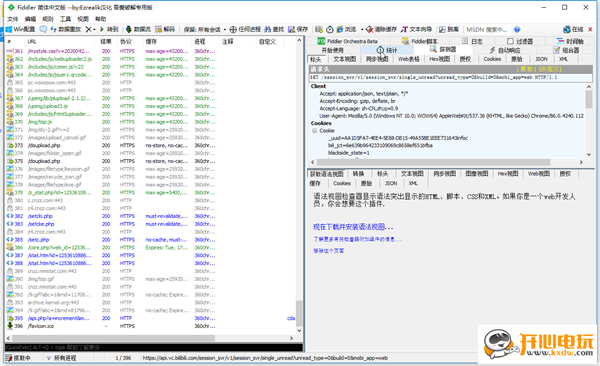The width and height of the screenshot is (600, 366).
Task: Click the request headers horizontal scrollbar right arrow
Action: [x=581, y=162]
